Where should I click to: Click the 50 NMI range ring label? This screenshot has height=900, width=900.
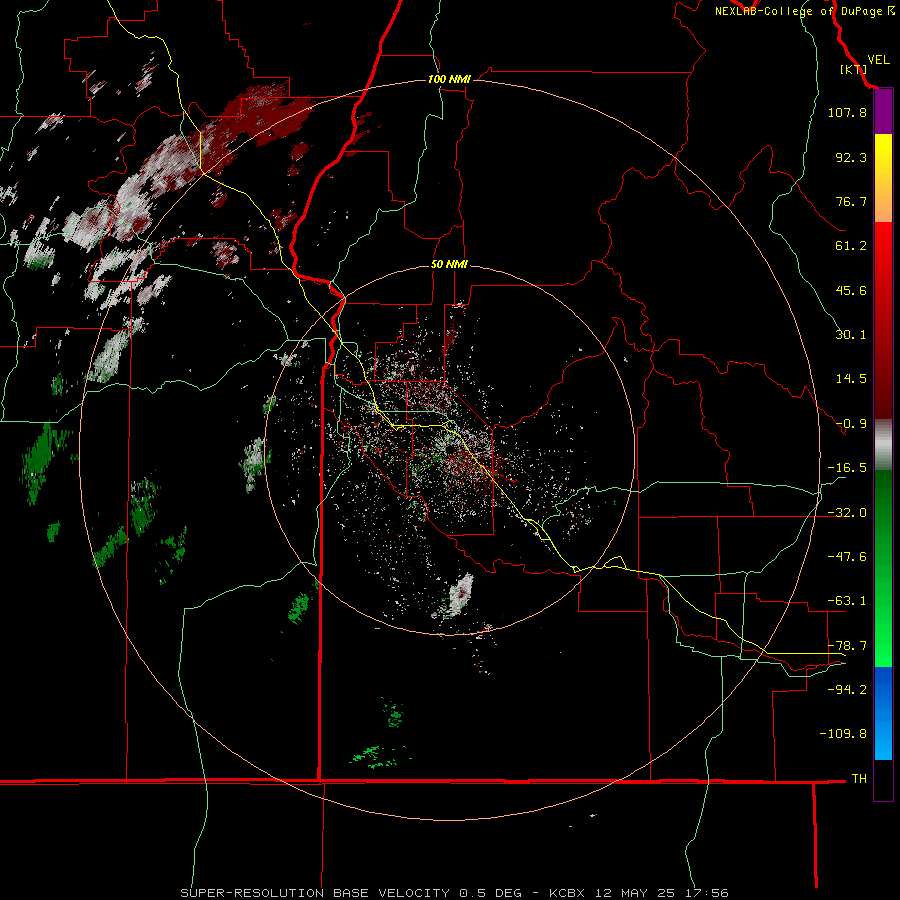449,264
